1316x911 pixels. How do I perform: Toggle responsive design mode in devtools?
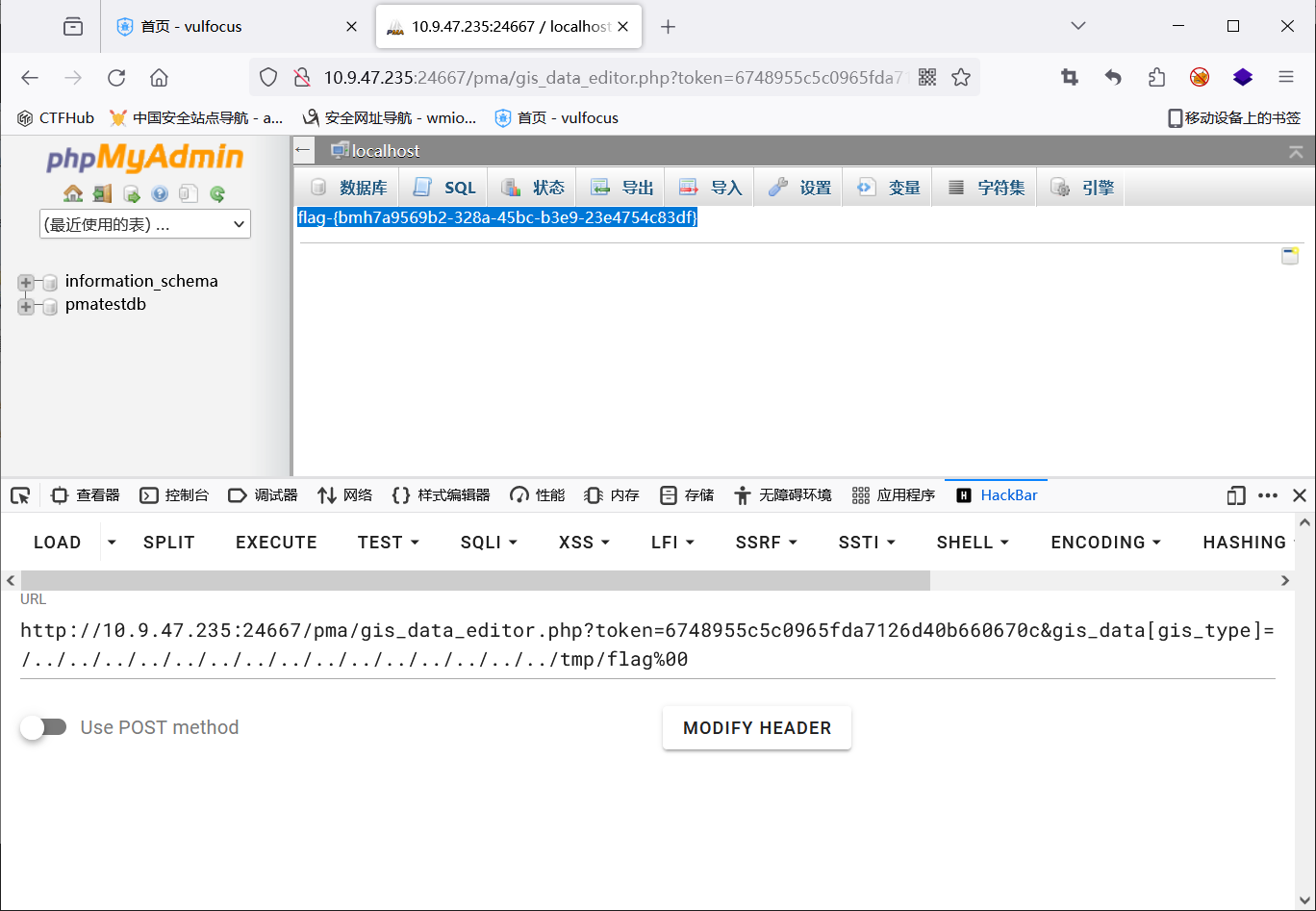tap(1235, 494)
